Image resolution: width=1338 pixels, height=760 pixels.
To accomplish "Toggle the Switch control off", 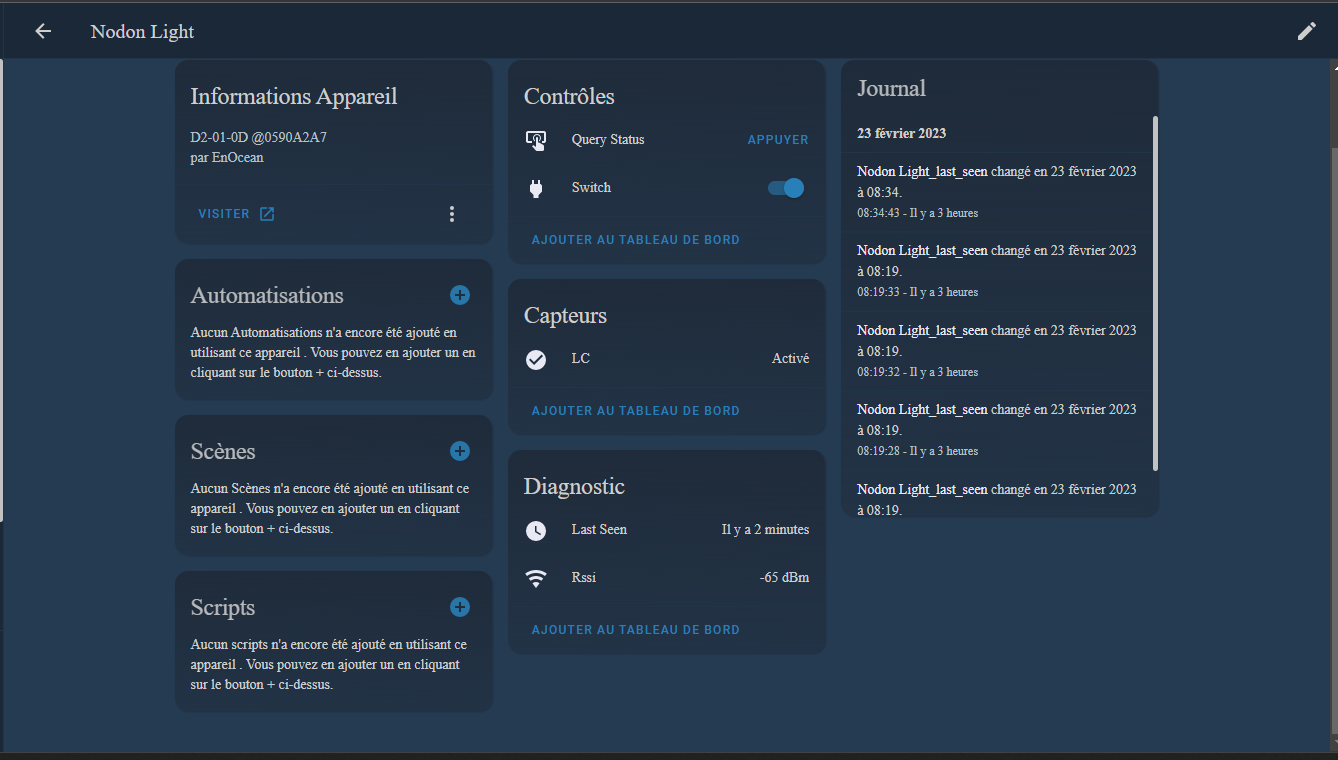I will pos(786,188).
